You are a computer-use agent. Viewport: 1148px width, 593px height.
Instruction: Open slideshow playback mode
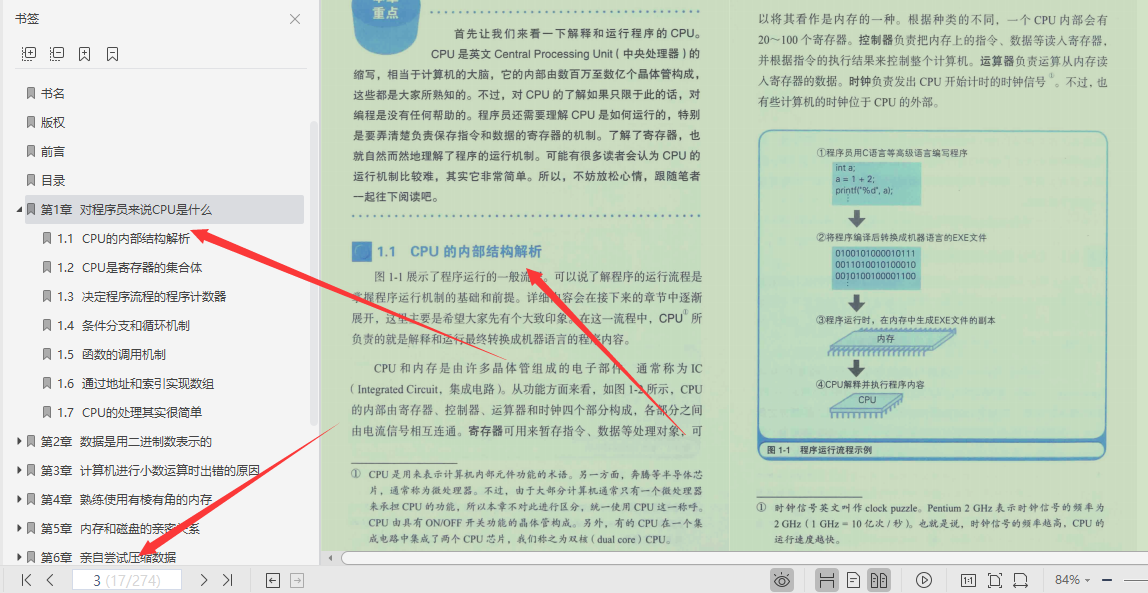[924, 579]
